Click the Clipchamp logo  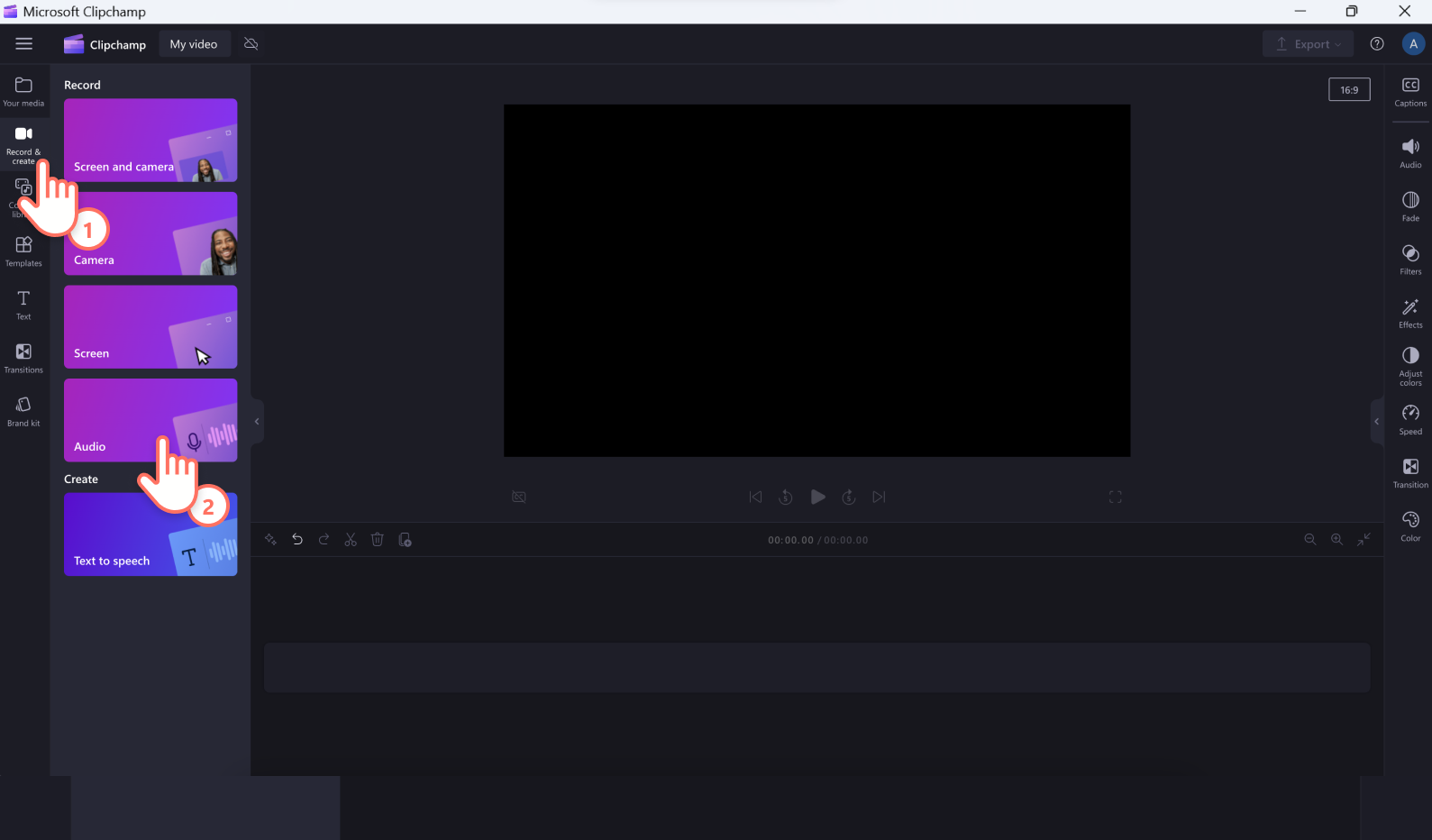105,44
